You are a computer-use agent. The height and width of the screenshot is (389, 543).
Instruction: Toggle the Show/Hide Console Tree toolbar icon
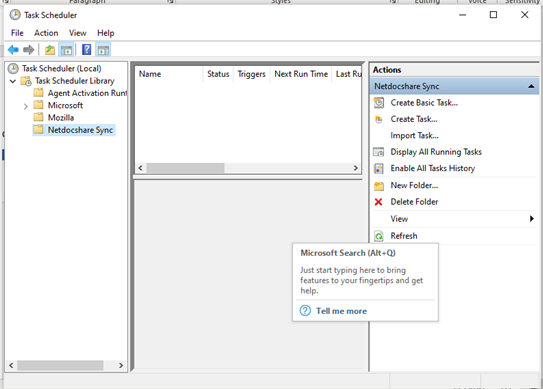[66, 50]
